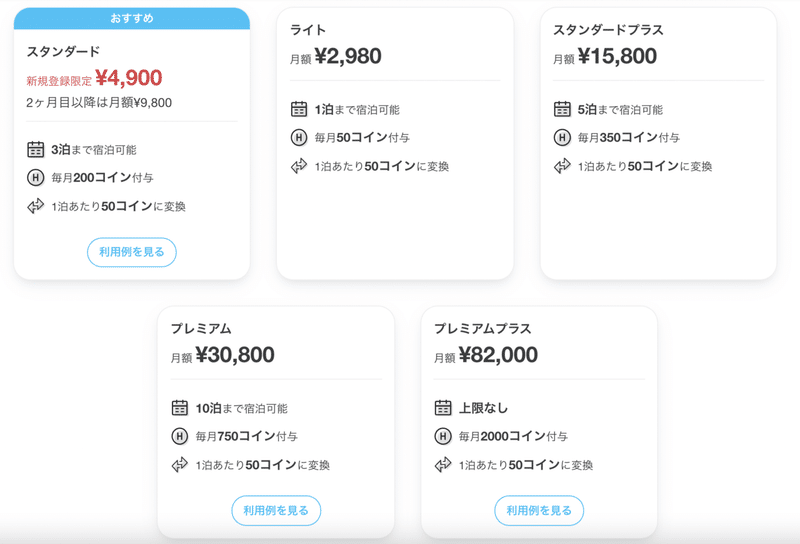The height and width of the screenshot is (544, 800).
Task: Select the ¥15,800 スタンダードプラス price
Action: tap(617, 56)
